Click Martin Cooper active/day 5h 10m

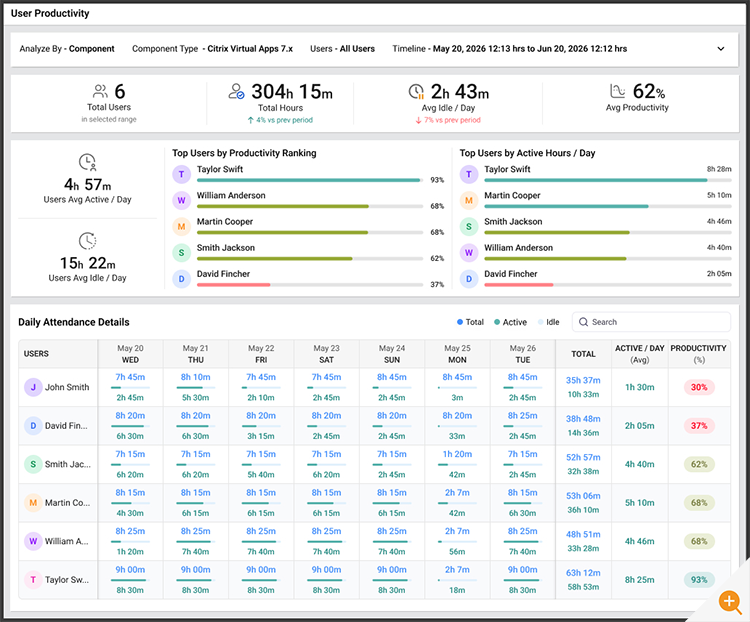coord(640,502)
